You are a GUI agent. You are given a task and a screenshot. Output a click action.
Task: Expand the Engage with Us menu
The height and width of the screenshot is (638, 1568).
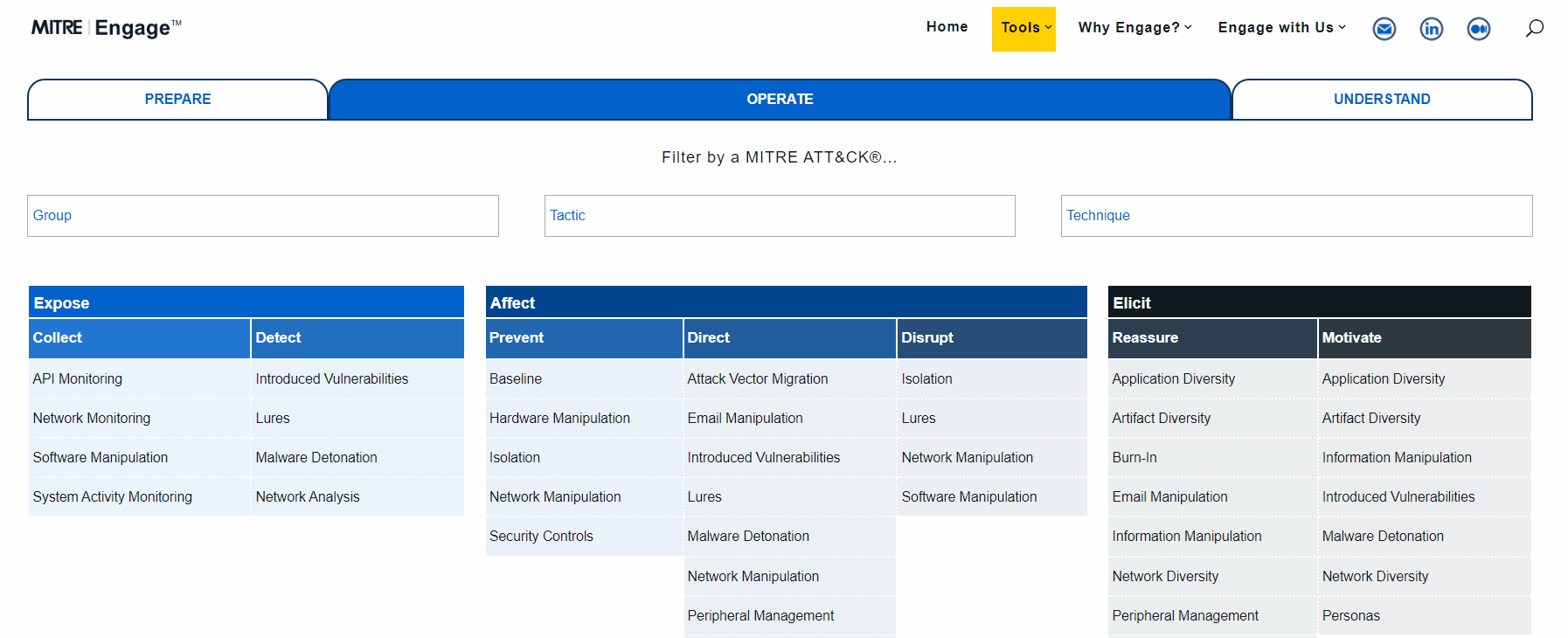pos(1282,28)
